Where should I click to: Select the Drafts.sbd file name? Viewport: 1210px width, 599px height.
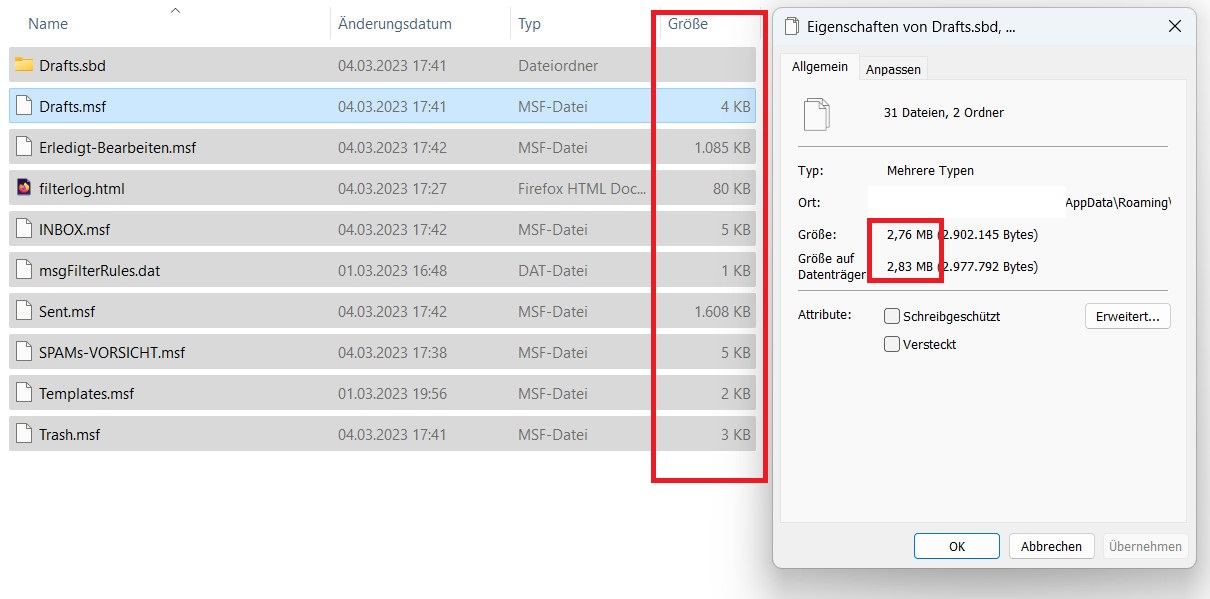pyautogui.click(x=72, y=65)
